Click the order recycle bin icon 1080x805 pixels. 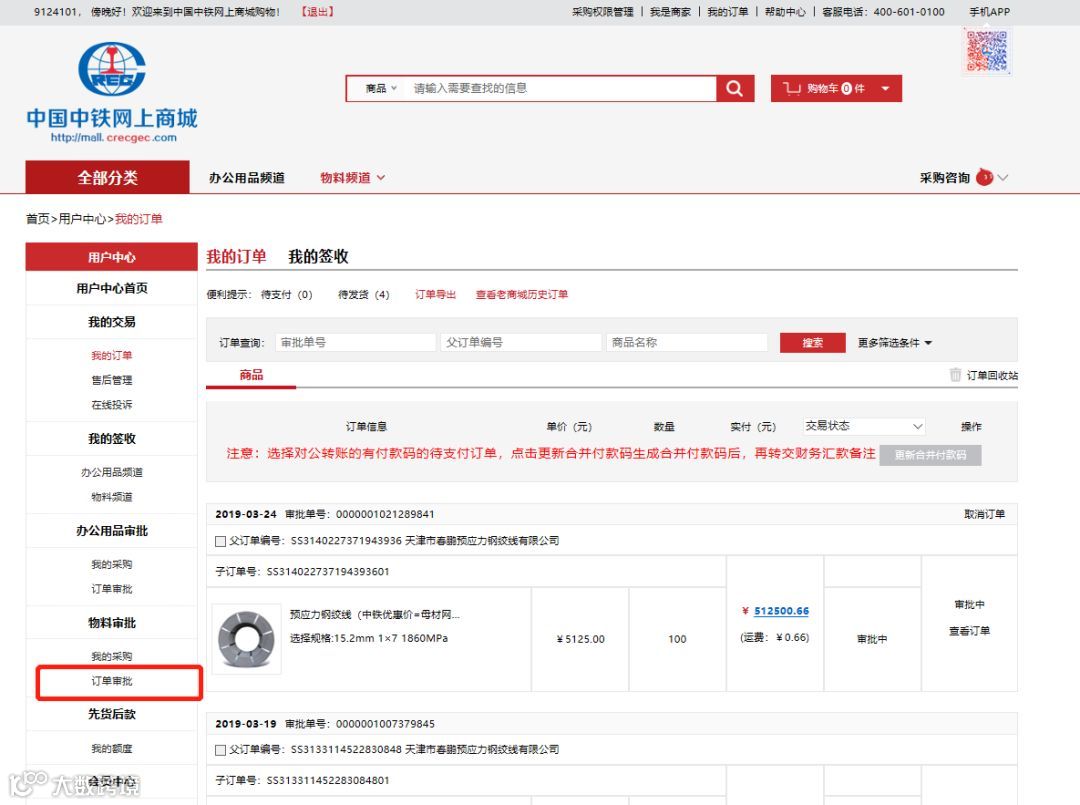[955, 375]
